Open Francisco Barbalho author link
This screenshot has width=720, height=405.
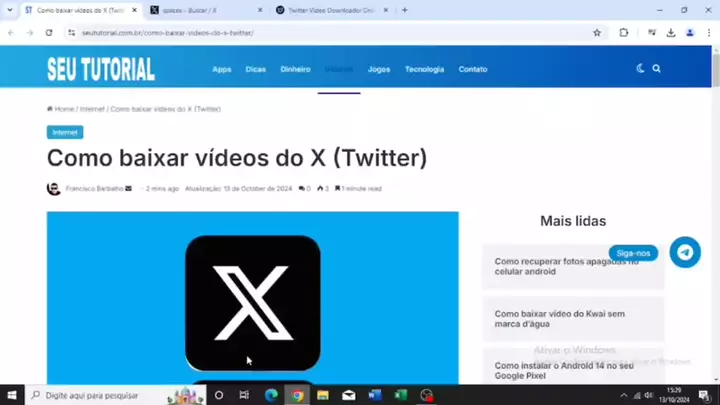click(94, 188)
